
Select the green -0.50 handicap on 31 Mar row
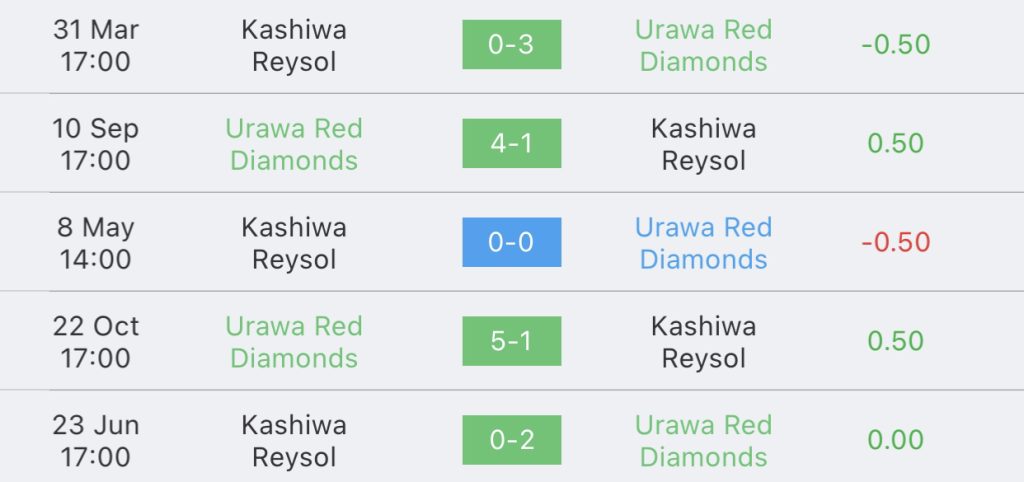point(895,44)
